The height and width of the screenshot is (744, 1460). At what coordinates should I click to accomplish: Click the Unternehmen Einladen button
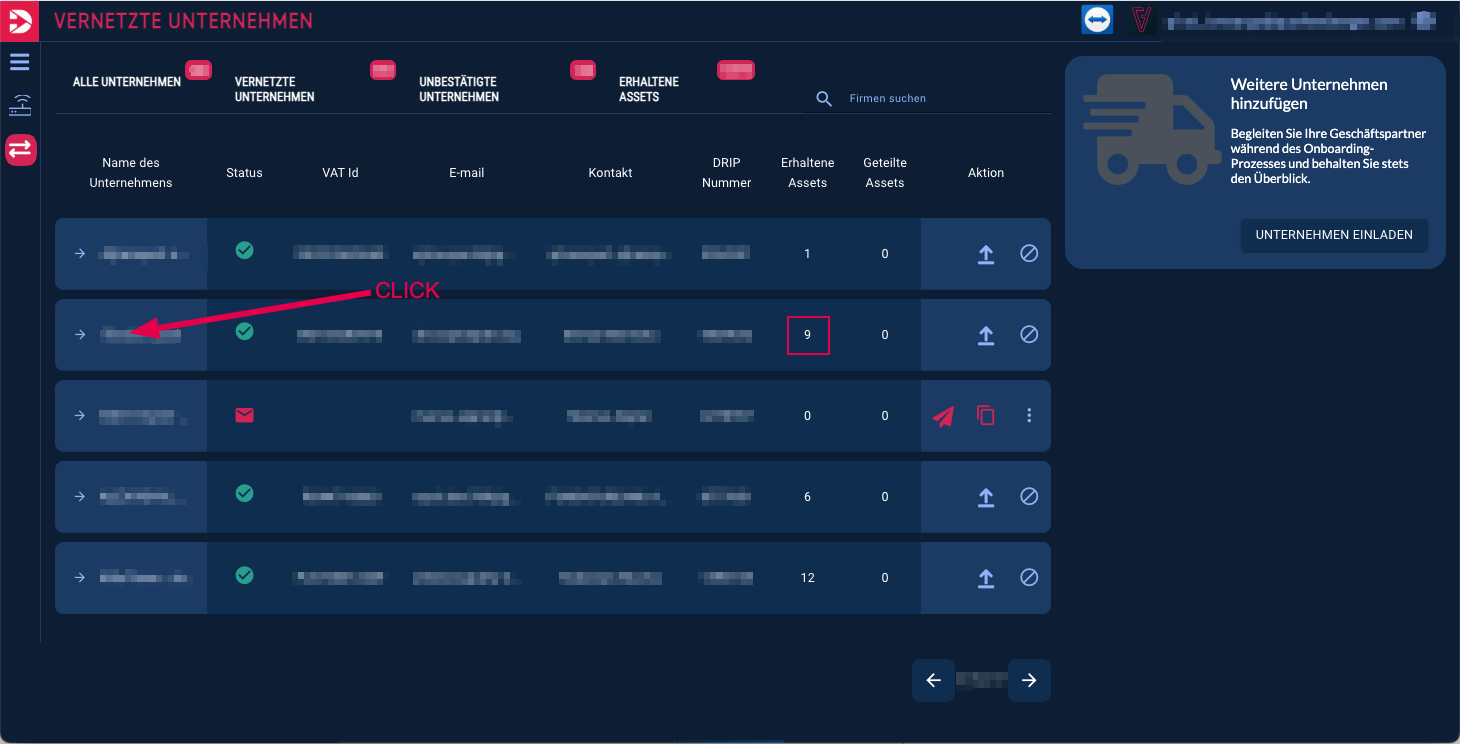(1334, 235)
